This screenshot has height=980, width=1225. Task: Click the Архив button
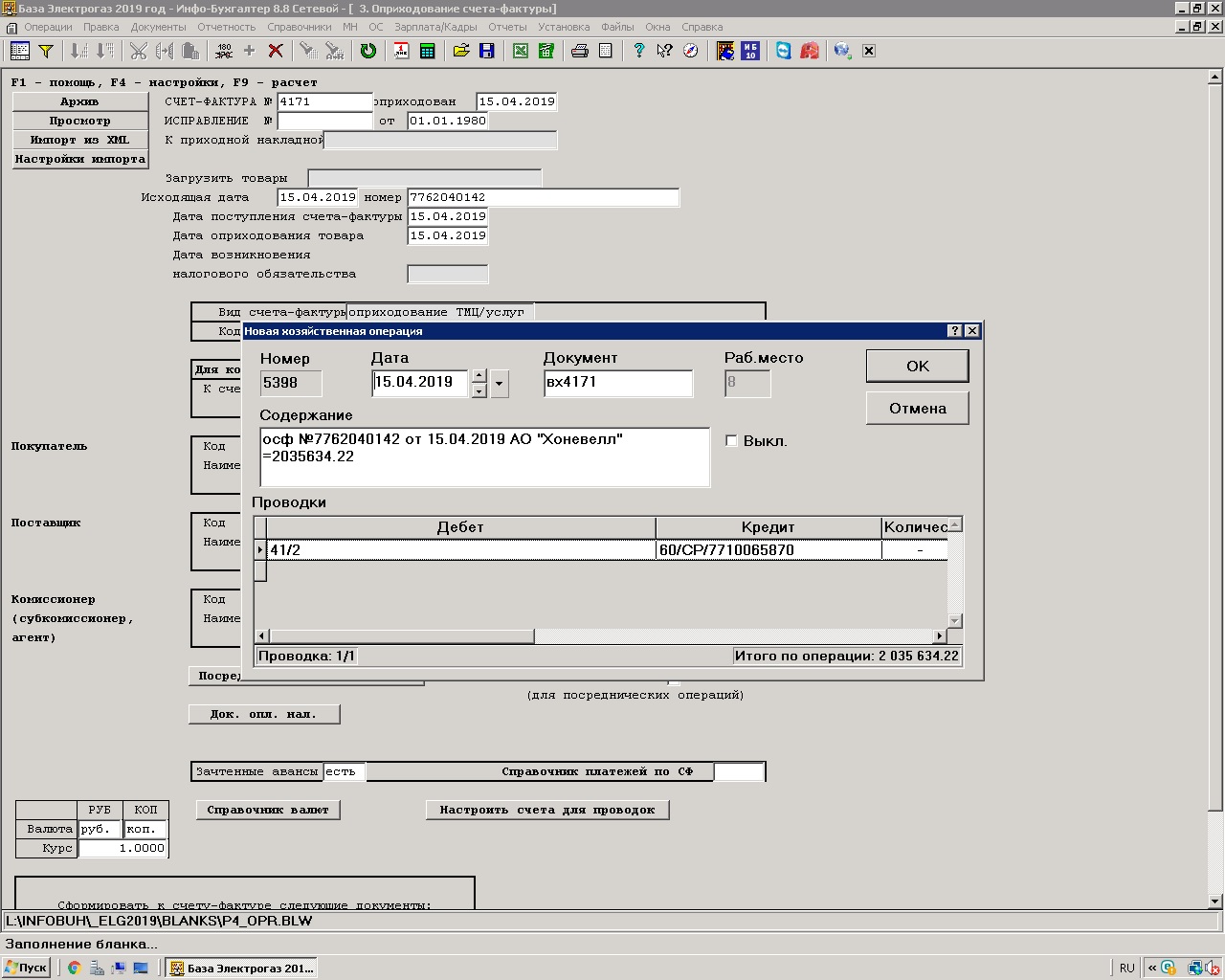79,101
